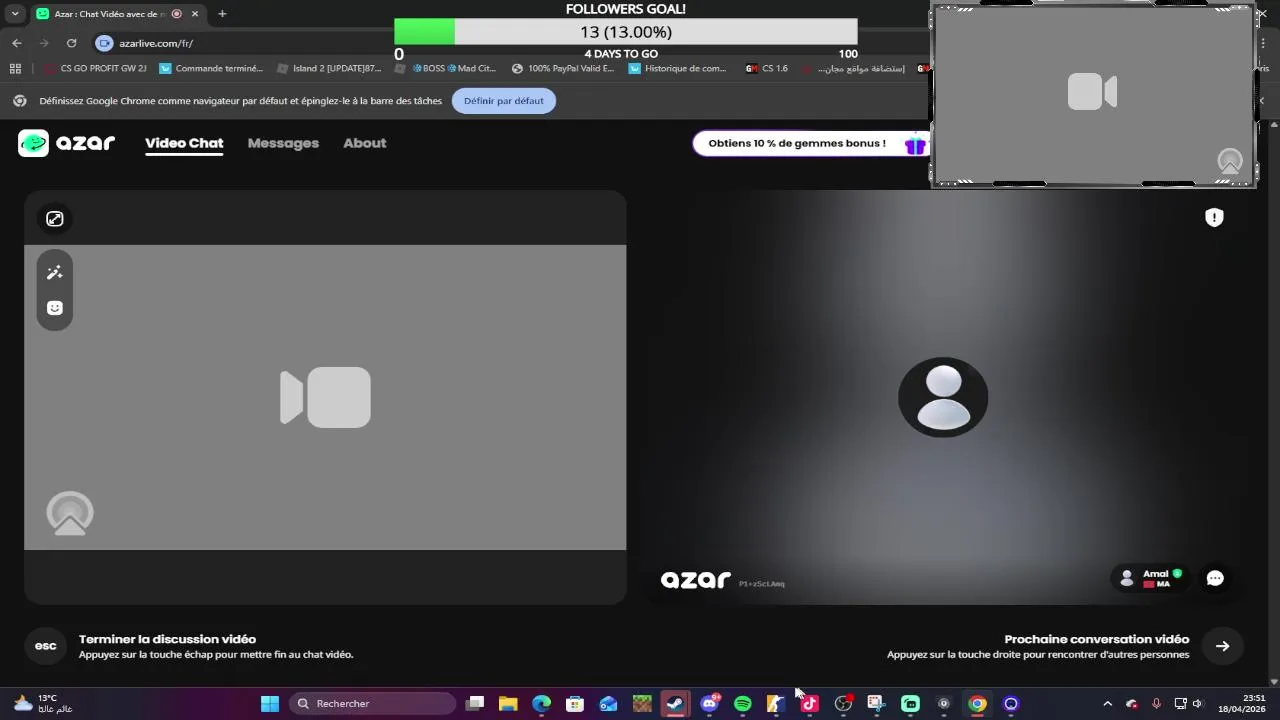This screenshot has width=1280, height=720.
Task: Reload the page with refresh icon
Action: click(x=71, y=43)
